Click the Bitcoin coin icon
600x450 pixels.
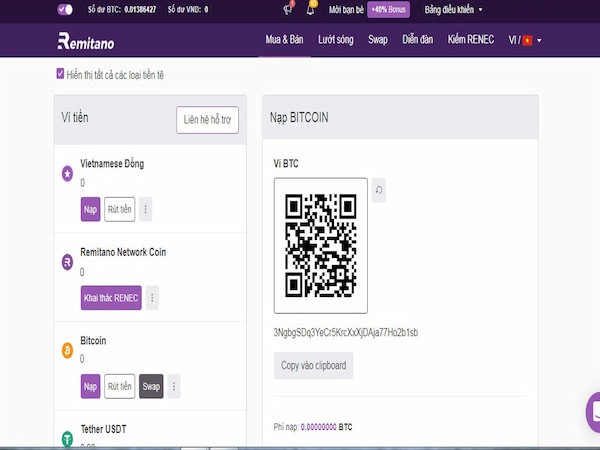click(x=67, y=351)
